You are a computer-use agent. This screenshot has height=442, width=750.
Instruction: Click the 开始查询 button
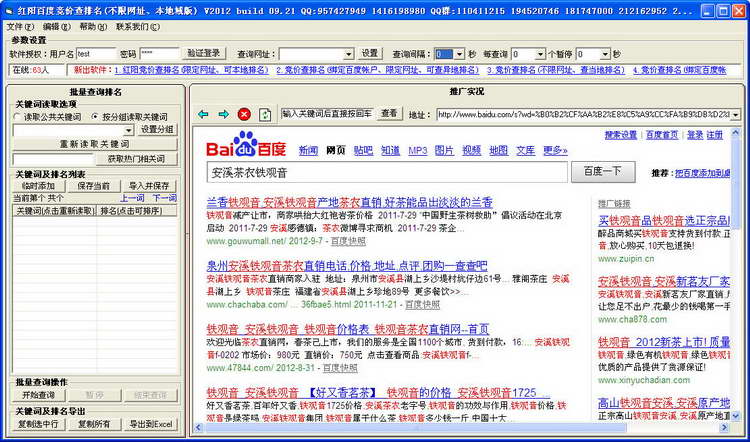click(38, 395)
